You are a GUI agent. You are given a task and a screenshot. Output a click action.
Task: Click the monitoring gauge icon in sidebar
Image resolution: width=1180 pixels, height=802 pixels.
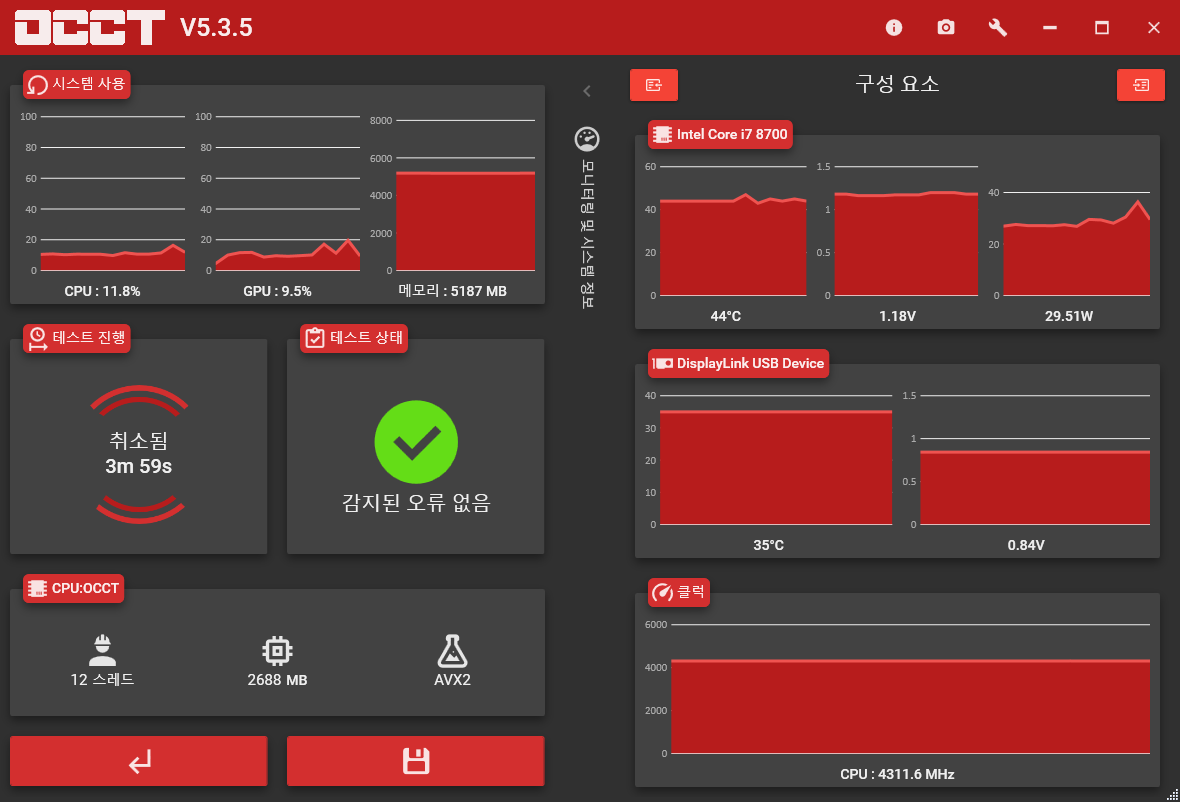point(587,139)
